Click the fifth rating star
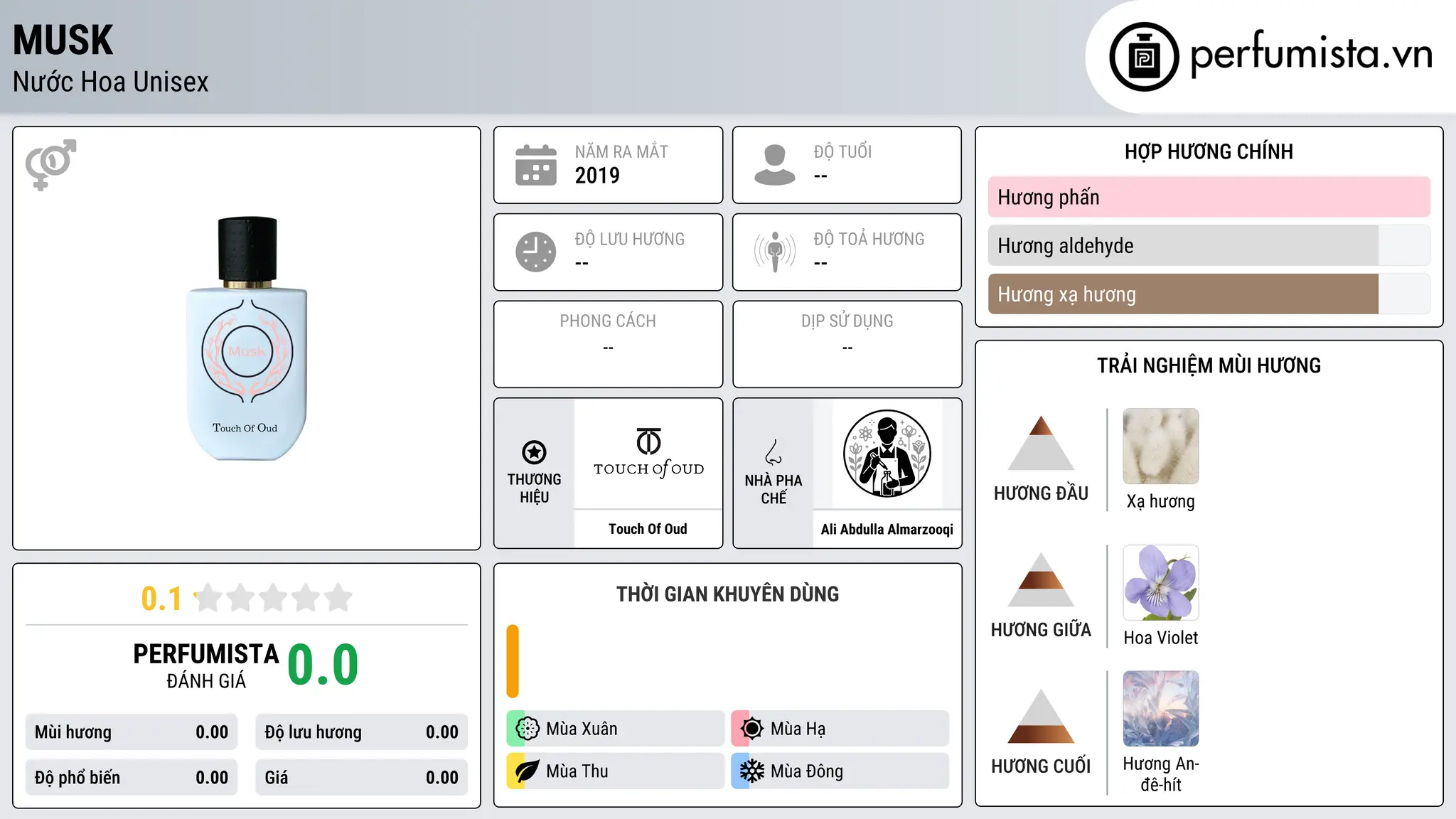The height and width of the screenshot is (819, 1456). (x=338, y=598)
